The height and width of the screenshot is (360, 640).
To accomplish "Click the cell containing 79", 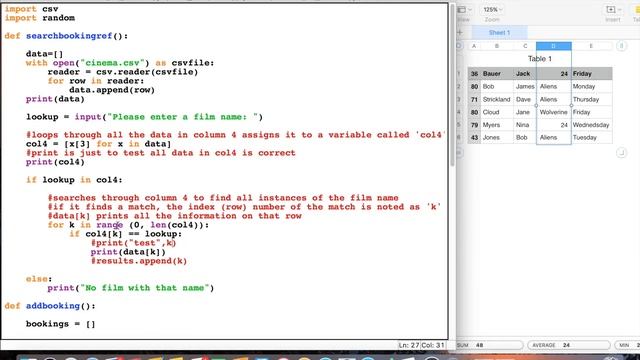I will 474,125.
